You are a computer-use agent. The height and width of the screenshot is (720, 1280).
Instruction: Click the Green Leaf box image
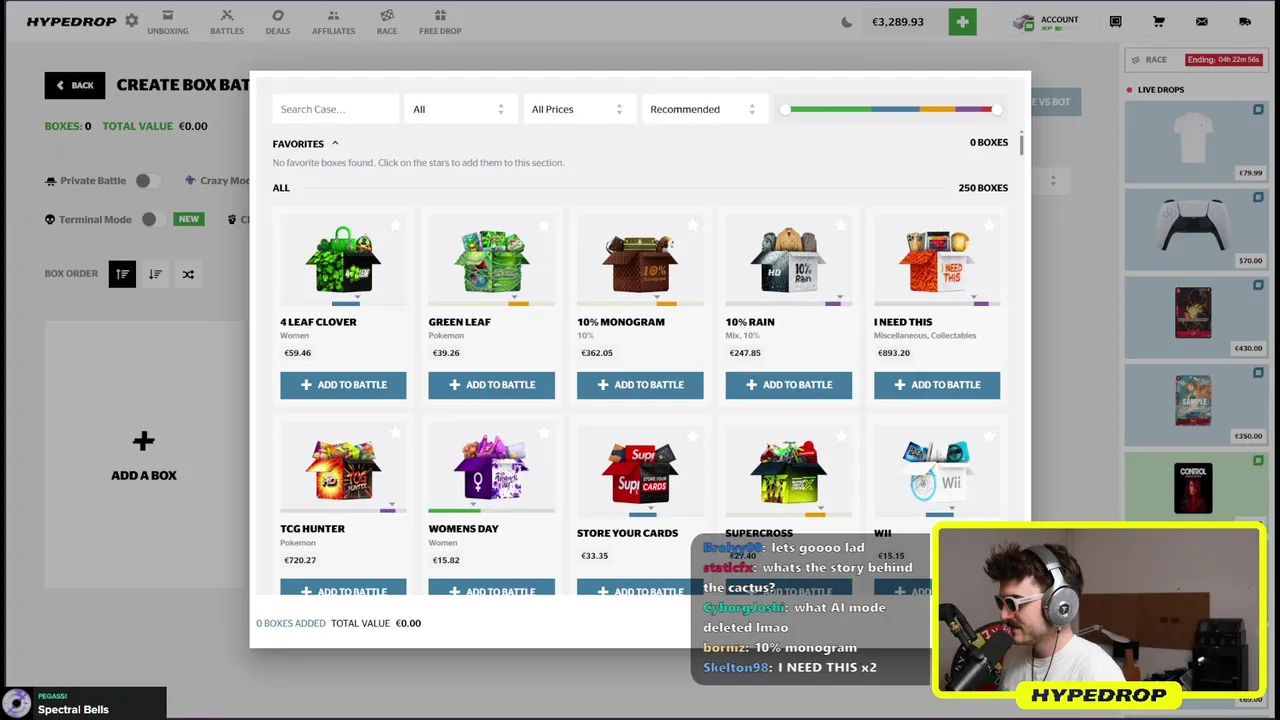coord(491,261)
